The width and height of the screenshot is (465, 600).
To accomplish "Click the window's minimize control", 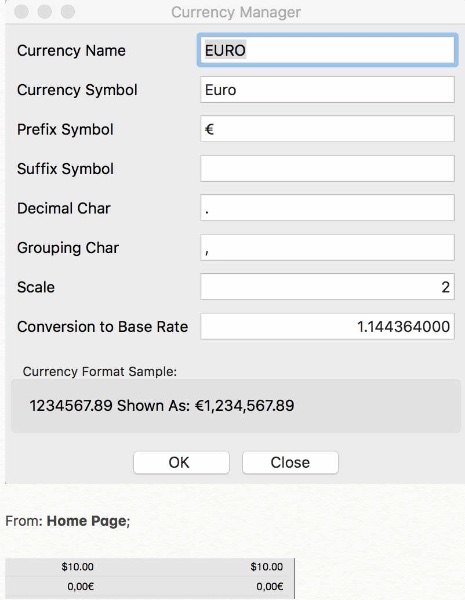I will (x=45, y=11).
